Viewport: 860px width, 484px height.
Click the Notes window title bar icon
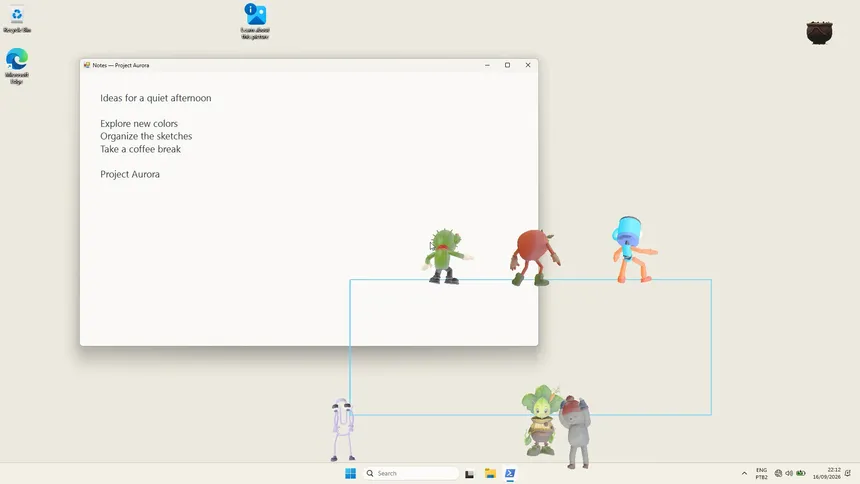coord(87,65)
